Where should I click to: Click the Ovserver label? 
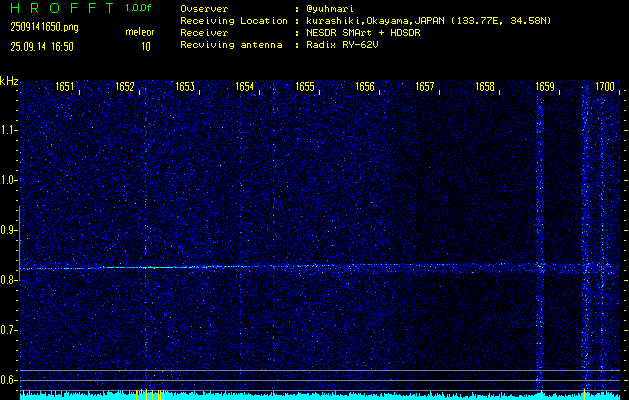pyautogui.click(x=204, y=8)
